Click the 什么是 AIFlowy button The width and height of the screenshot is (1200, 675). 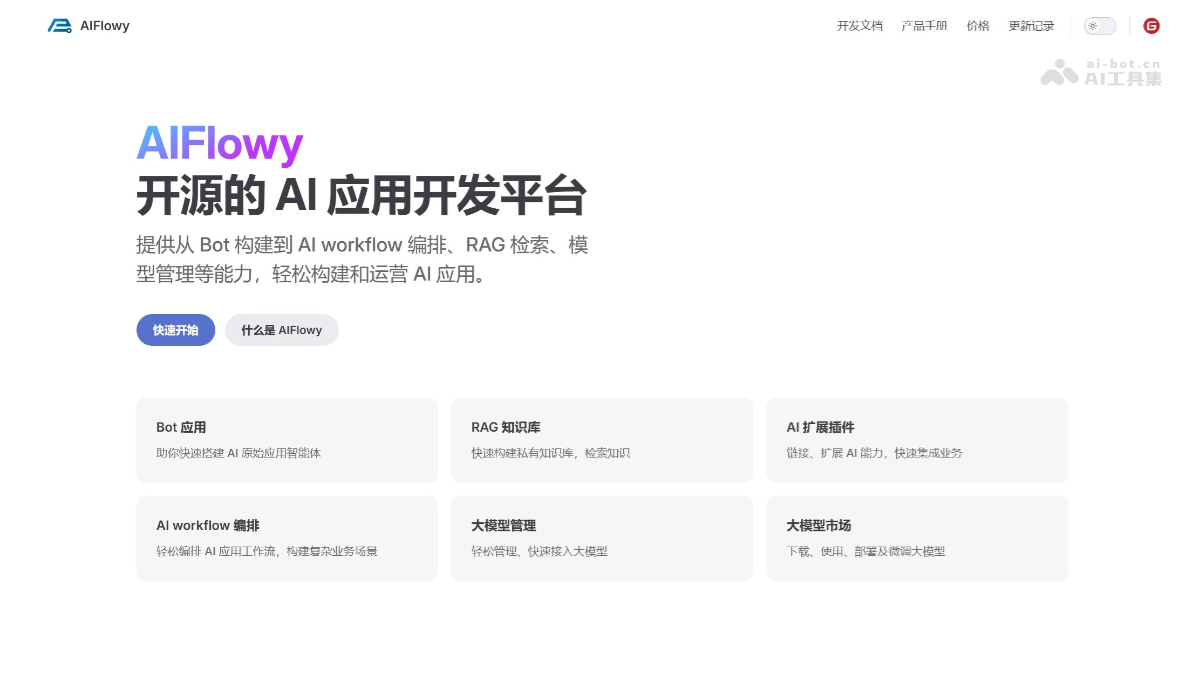(x=281, y=329)
